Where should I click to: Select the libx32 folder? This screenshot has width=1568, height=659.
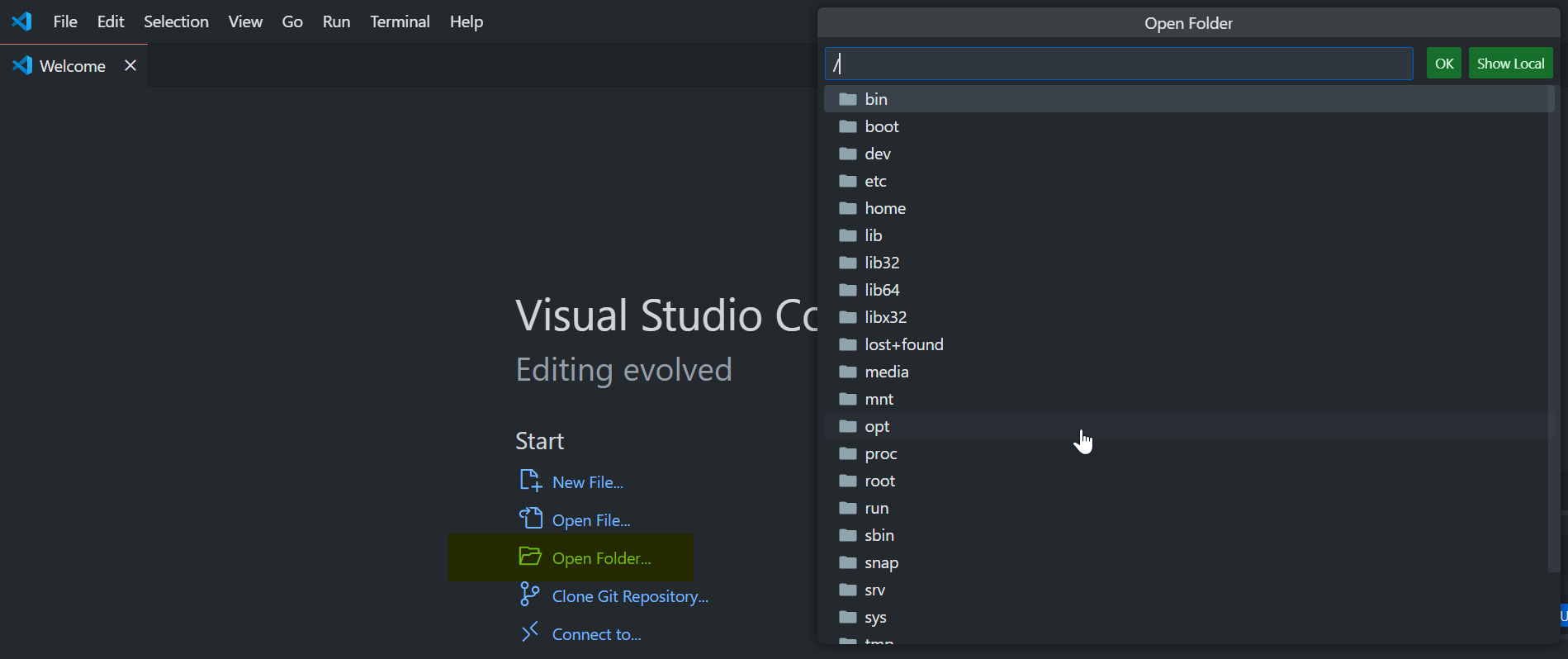[x=1189, y=317]
